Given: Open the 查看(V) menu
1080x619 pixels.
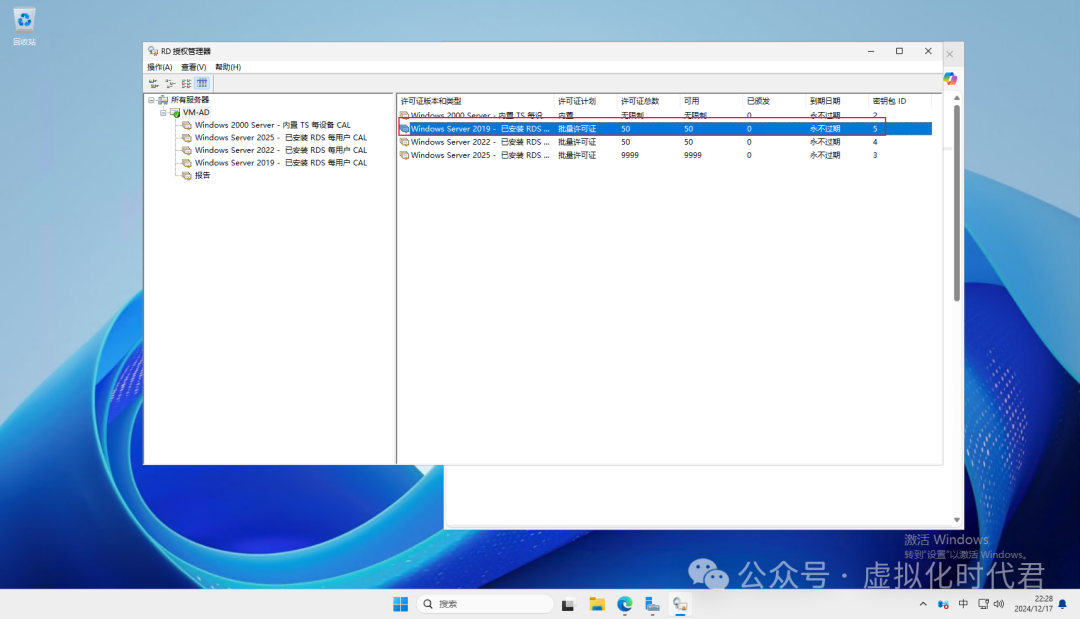Looking at the screenshot, I should (194, 67).
